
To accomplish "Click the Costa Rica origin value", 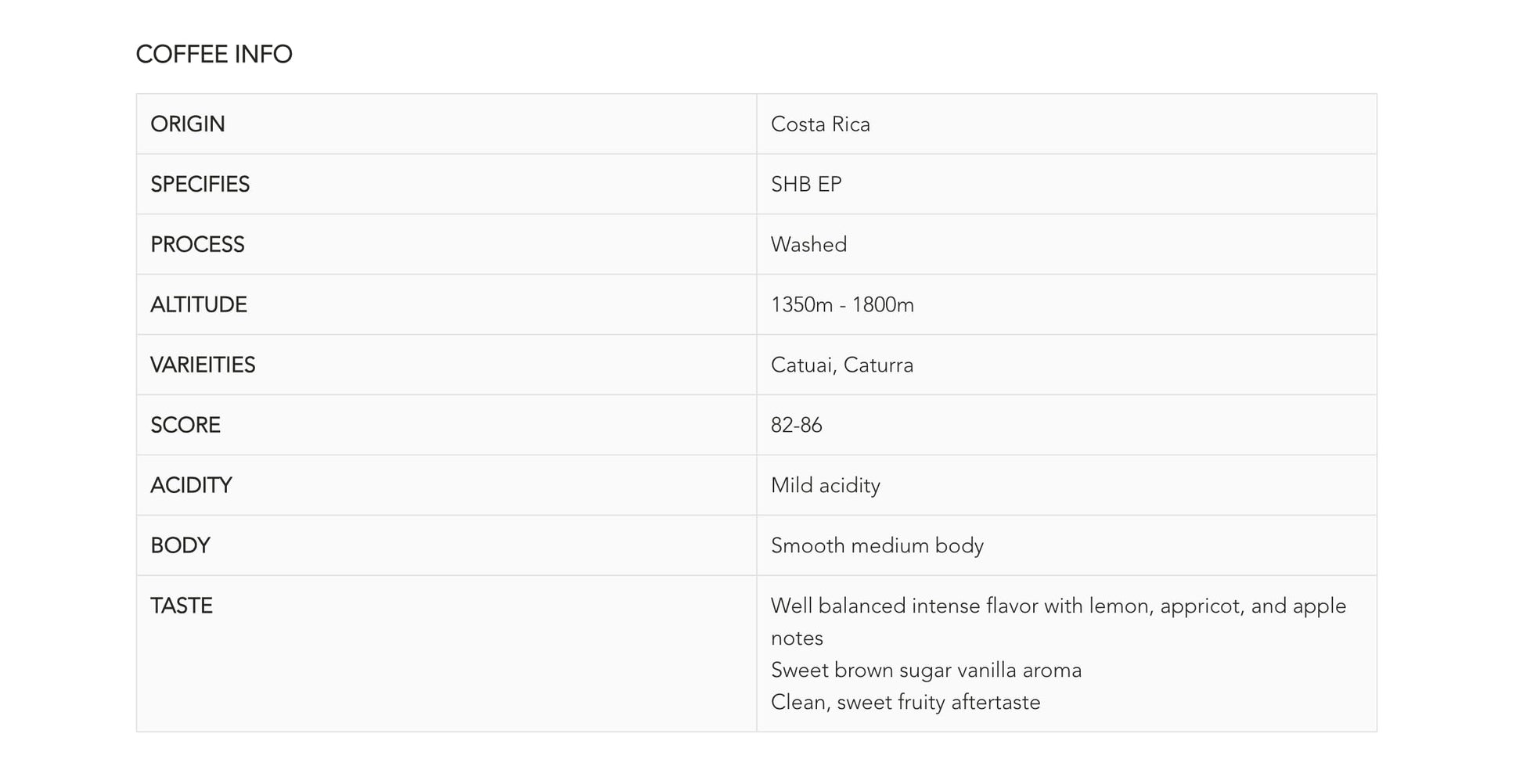I will pyautogui.click(x=820, y=124).
